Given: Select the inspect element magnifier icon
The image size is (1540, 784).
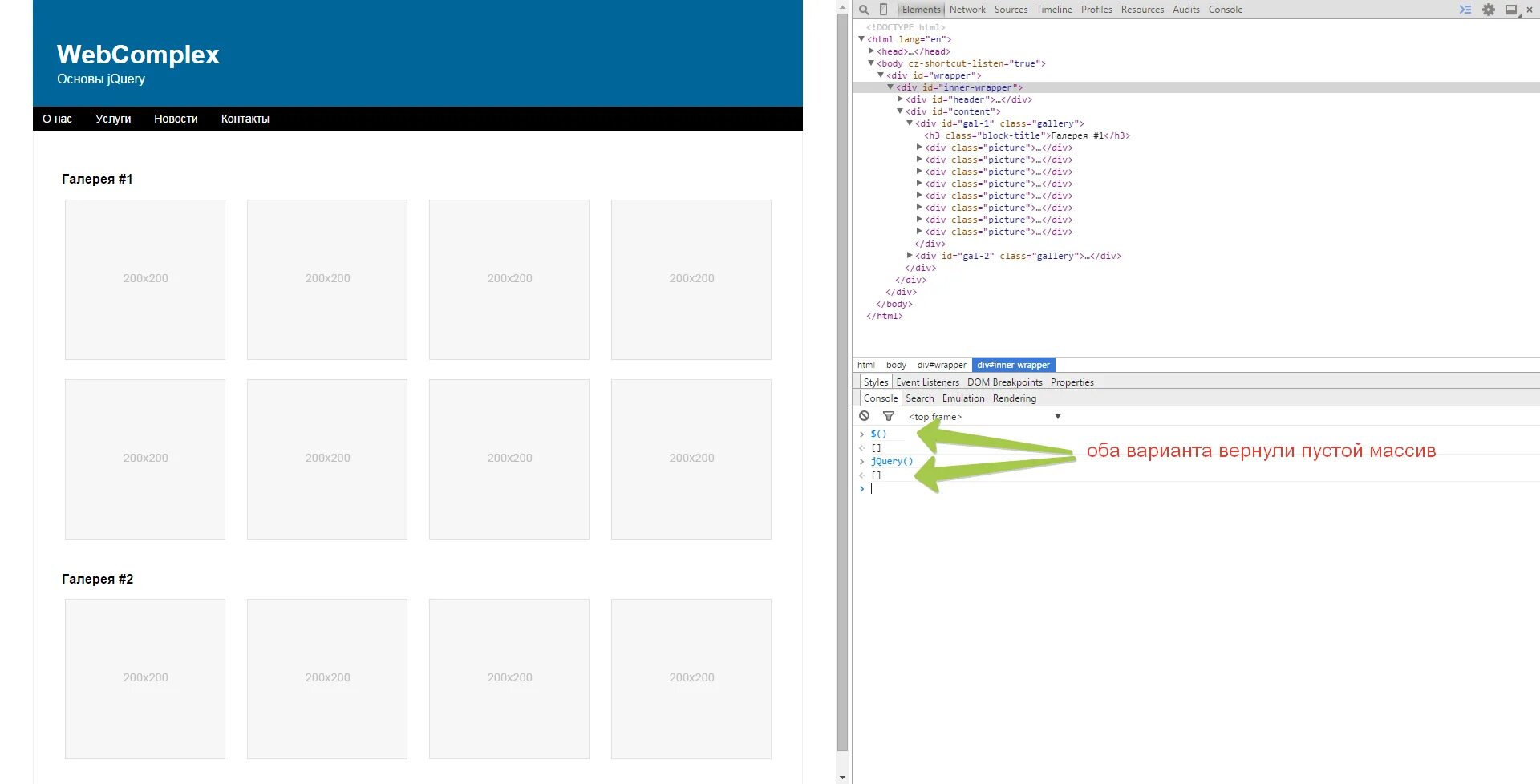Looking at the screenshot, I should pos(863,10).
